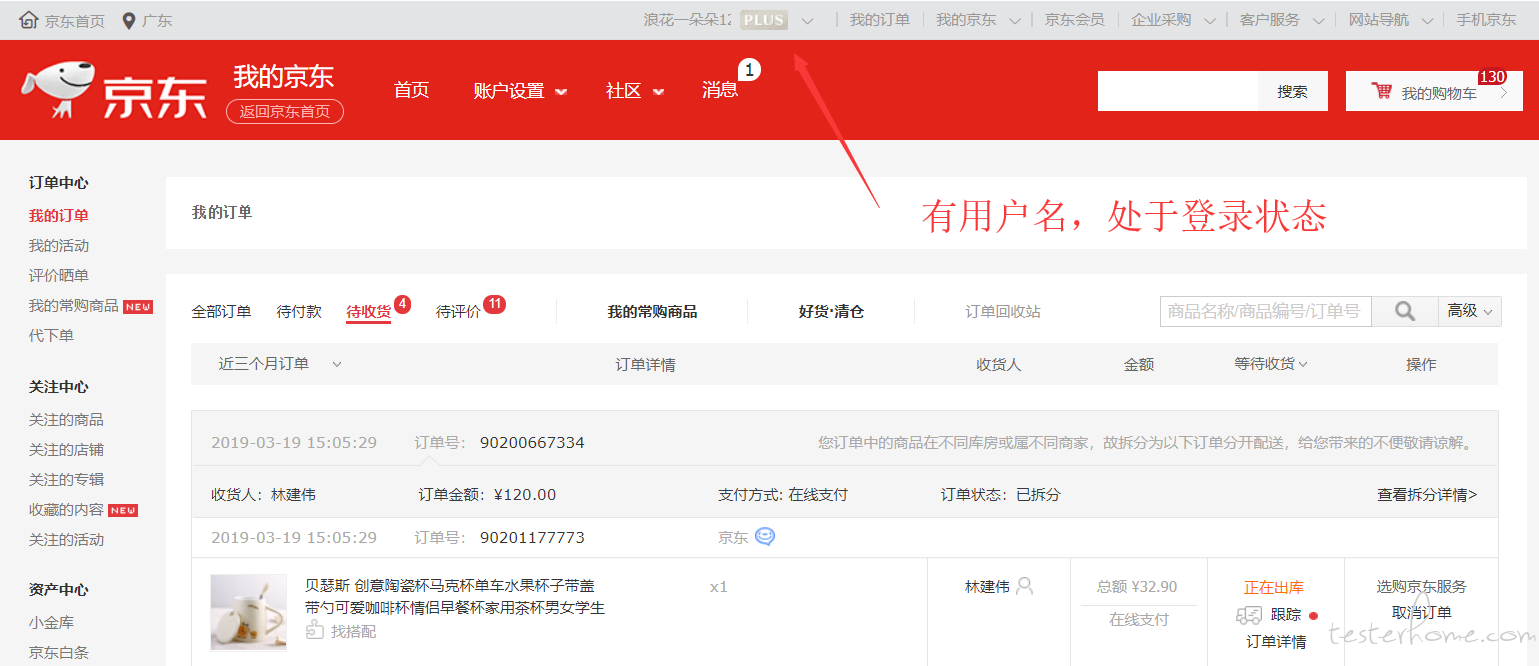Click the 找搭配 matching icon

click(x=315, y=631)
